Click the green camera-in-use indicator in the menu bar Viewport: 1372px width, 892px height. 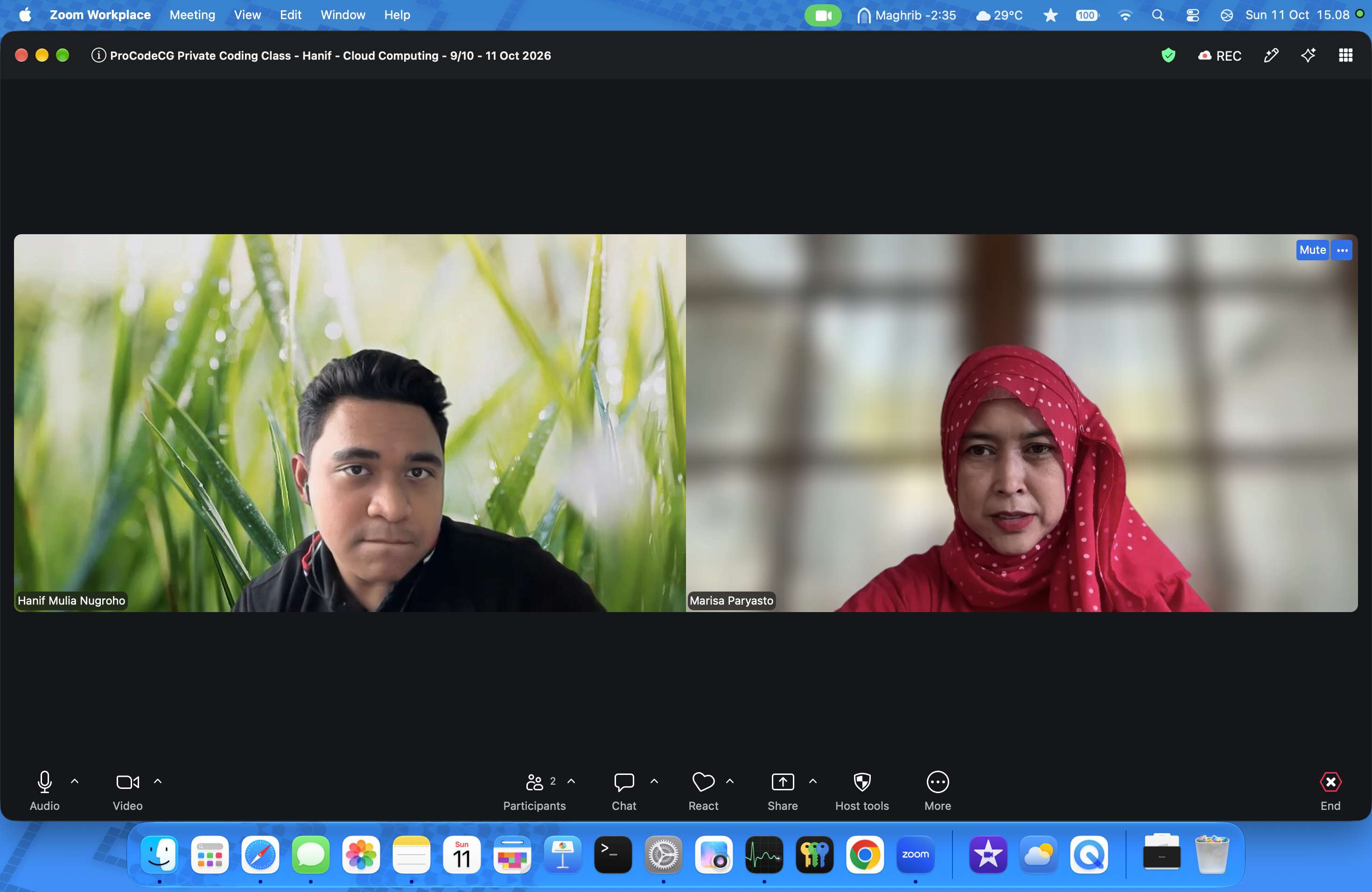pyautogui.click(x=823, y=15)
